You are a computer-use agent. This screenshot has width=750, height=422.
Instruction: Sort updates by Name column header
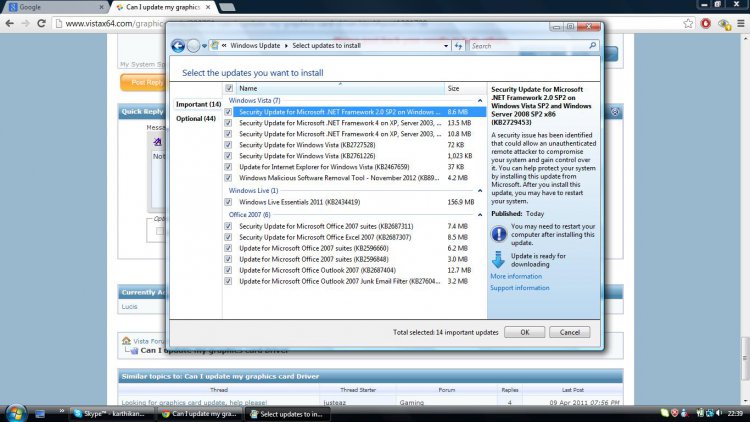[340, 88]
